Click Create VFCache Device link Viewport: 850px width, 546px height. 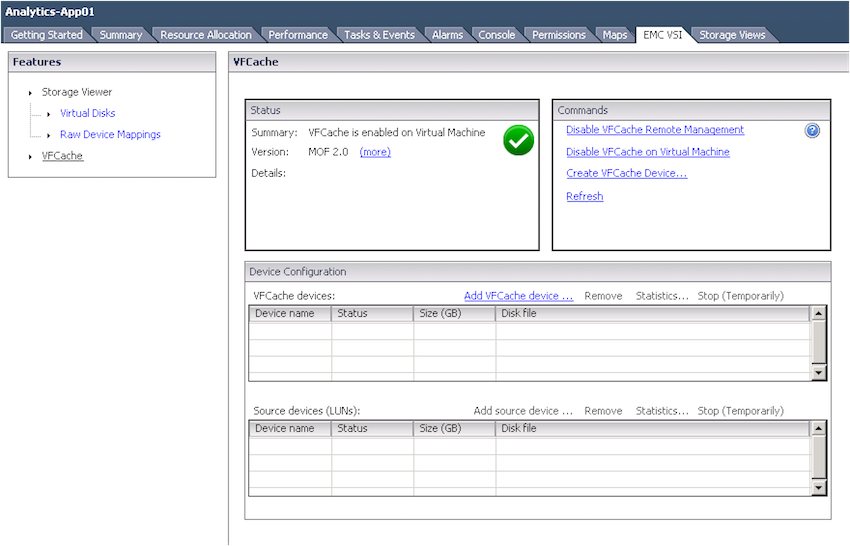pyautogui.click(x=626, y=174)
